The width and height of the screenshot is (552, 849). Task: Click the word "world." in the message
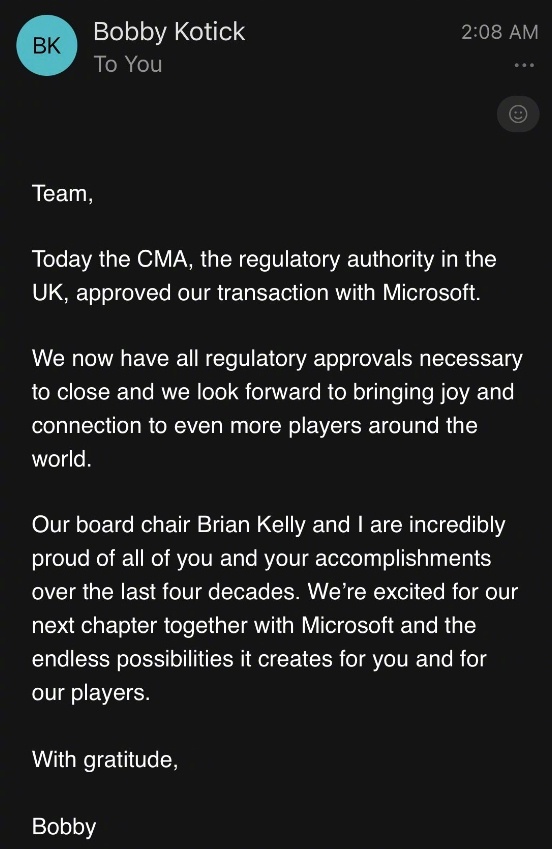[x=61, y=459]
